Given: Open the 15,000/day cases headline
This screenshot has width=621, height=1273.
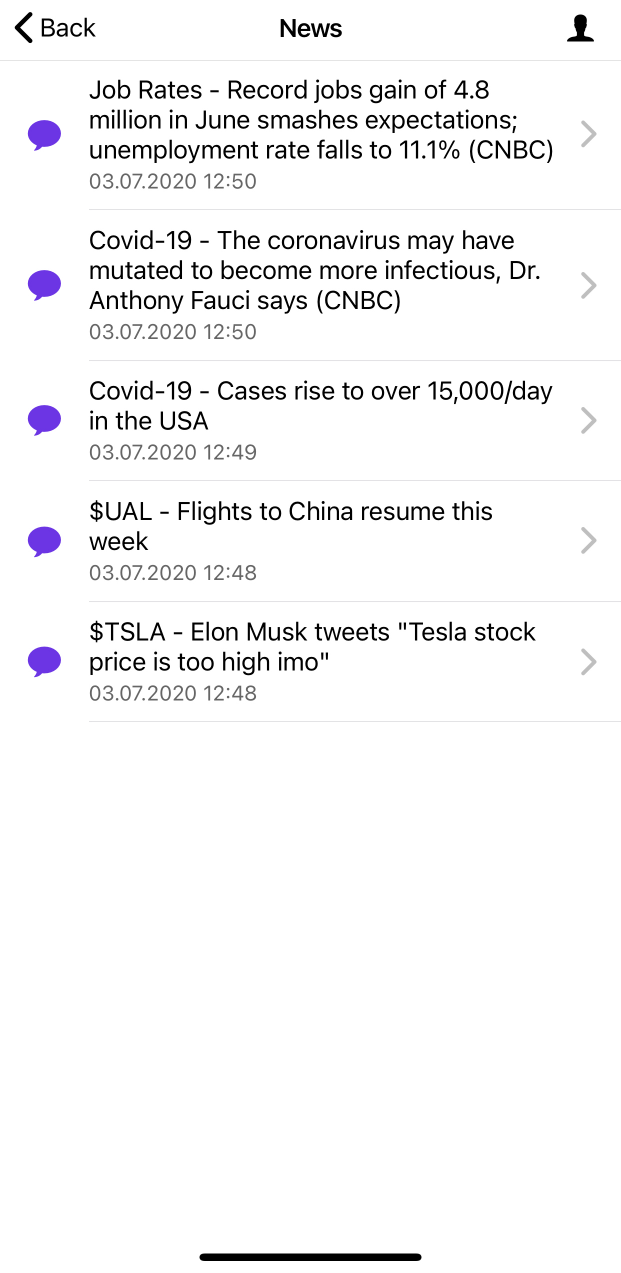Looking at the screenshot, I should click(x=320, y=406).
